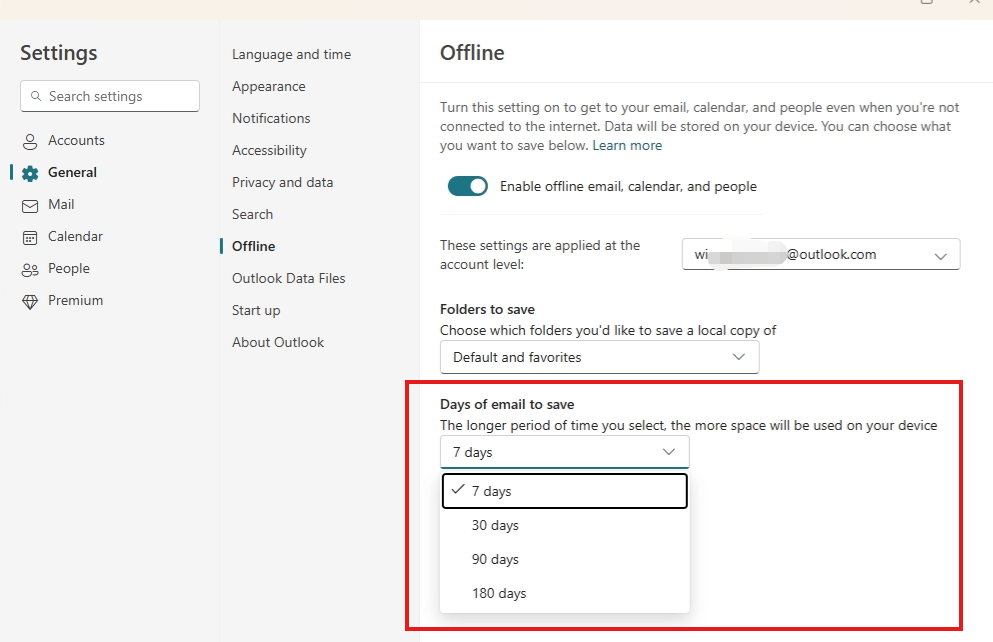This screenshot has width=993, height=642.
Task: Go to Appearance settings
Action: coord(269,86)
